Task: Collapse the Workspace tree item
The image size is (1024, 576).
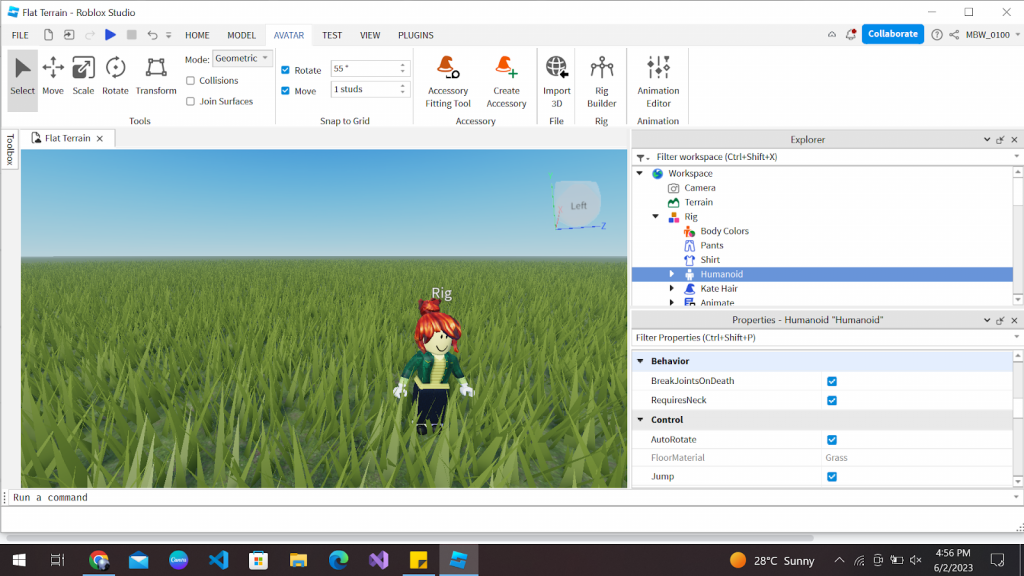Action: 641,173
